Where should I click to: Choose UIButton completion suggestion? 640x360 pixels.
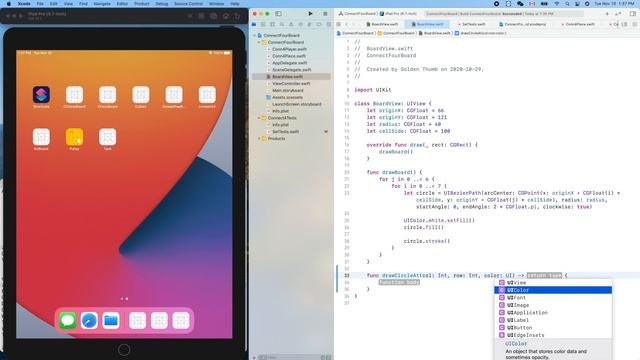(x=553, y=328)
